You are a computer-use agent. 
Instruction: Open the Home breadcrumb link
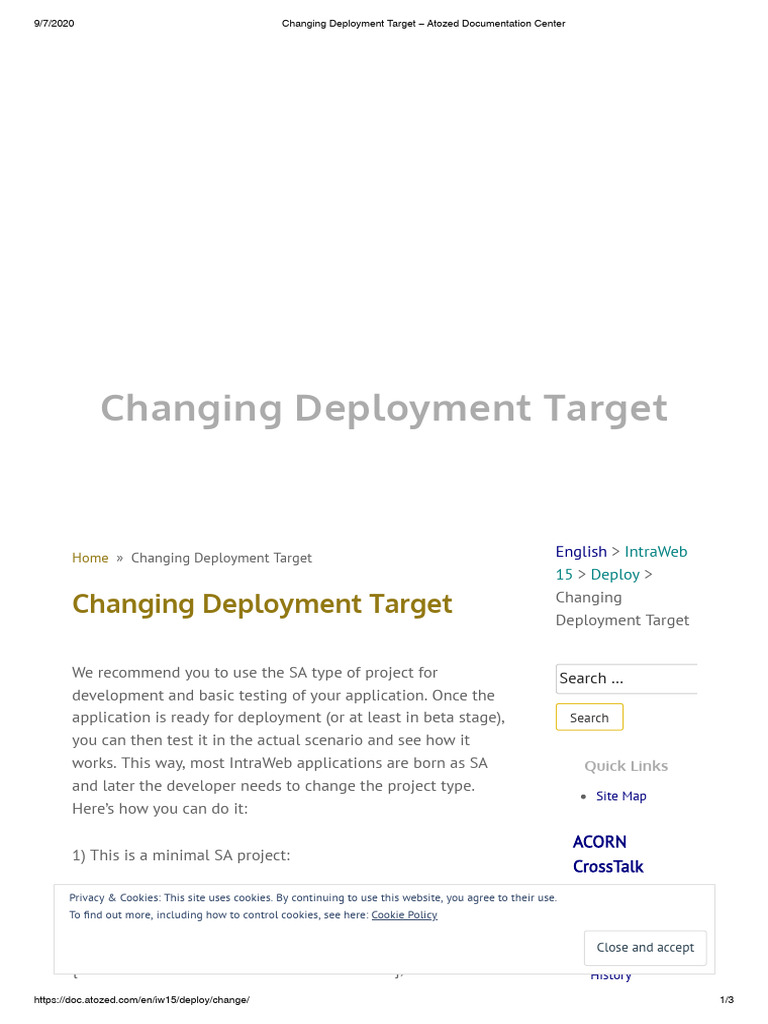[x=90, y=558]
